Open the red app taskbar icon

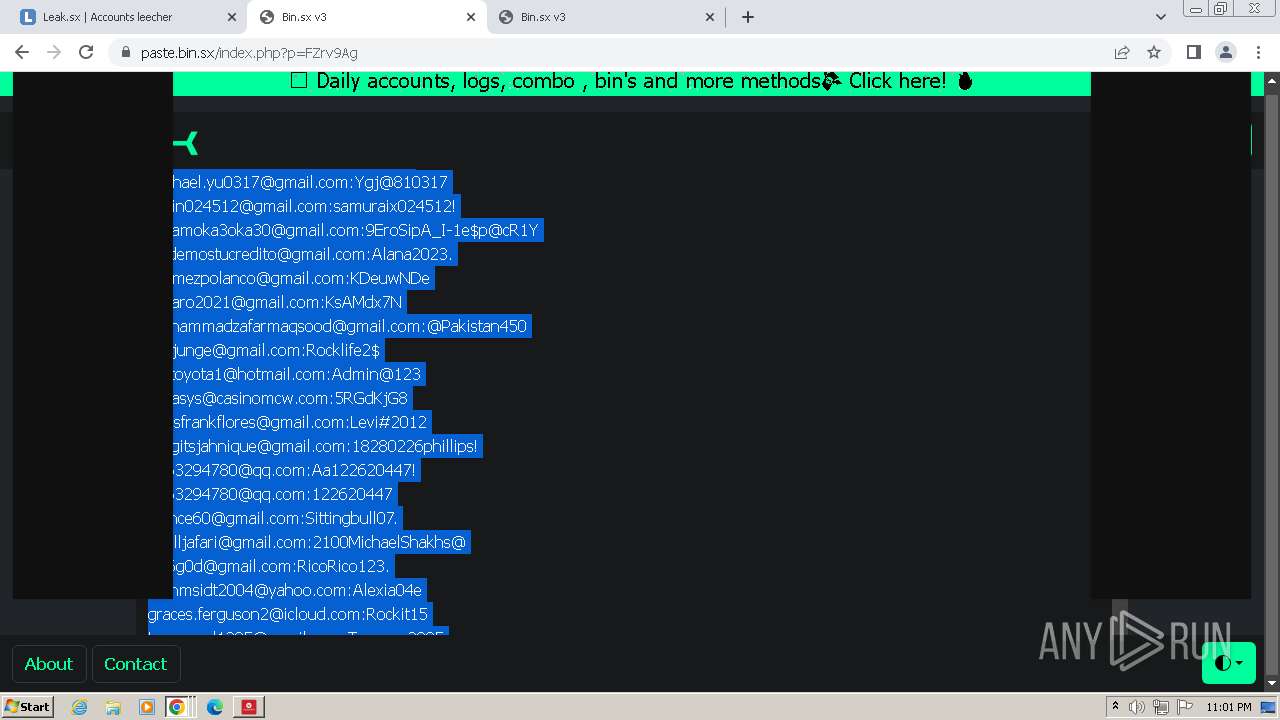pyautogui.click(x=249, y=707)
